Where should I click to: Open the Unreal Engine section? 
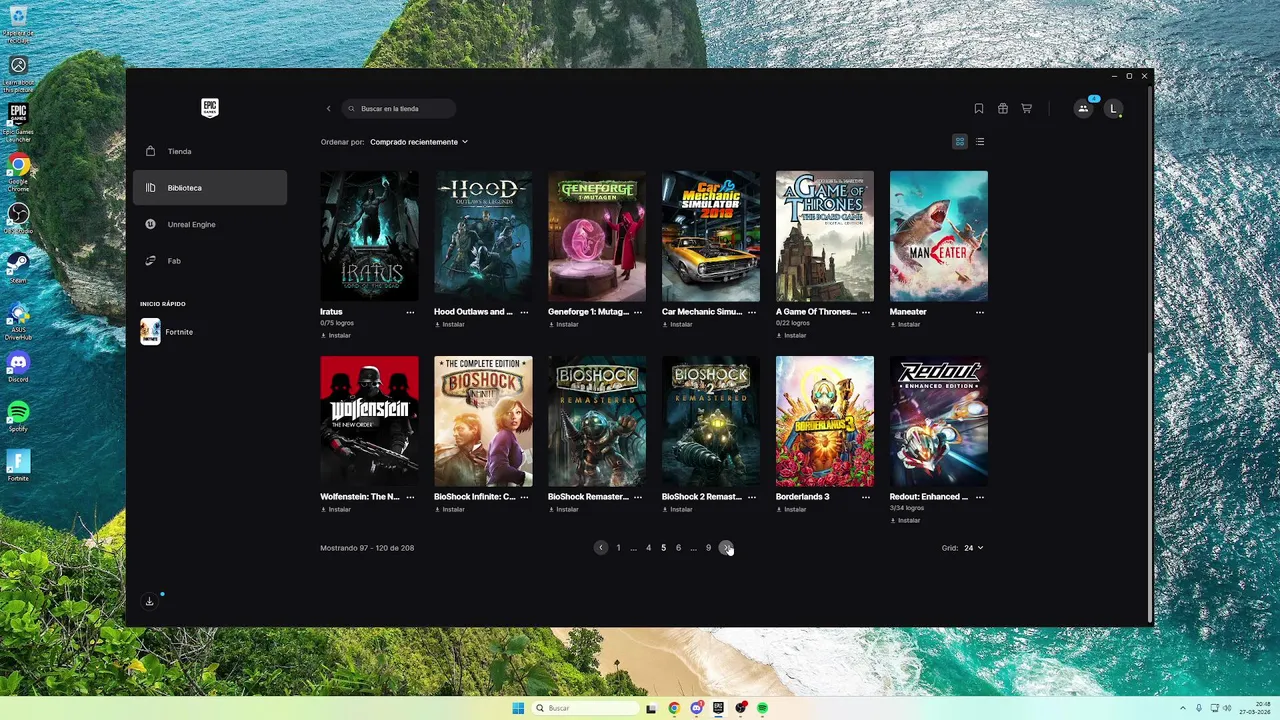point(210,224)
